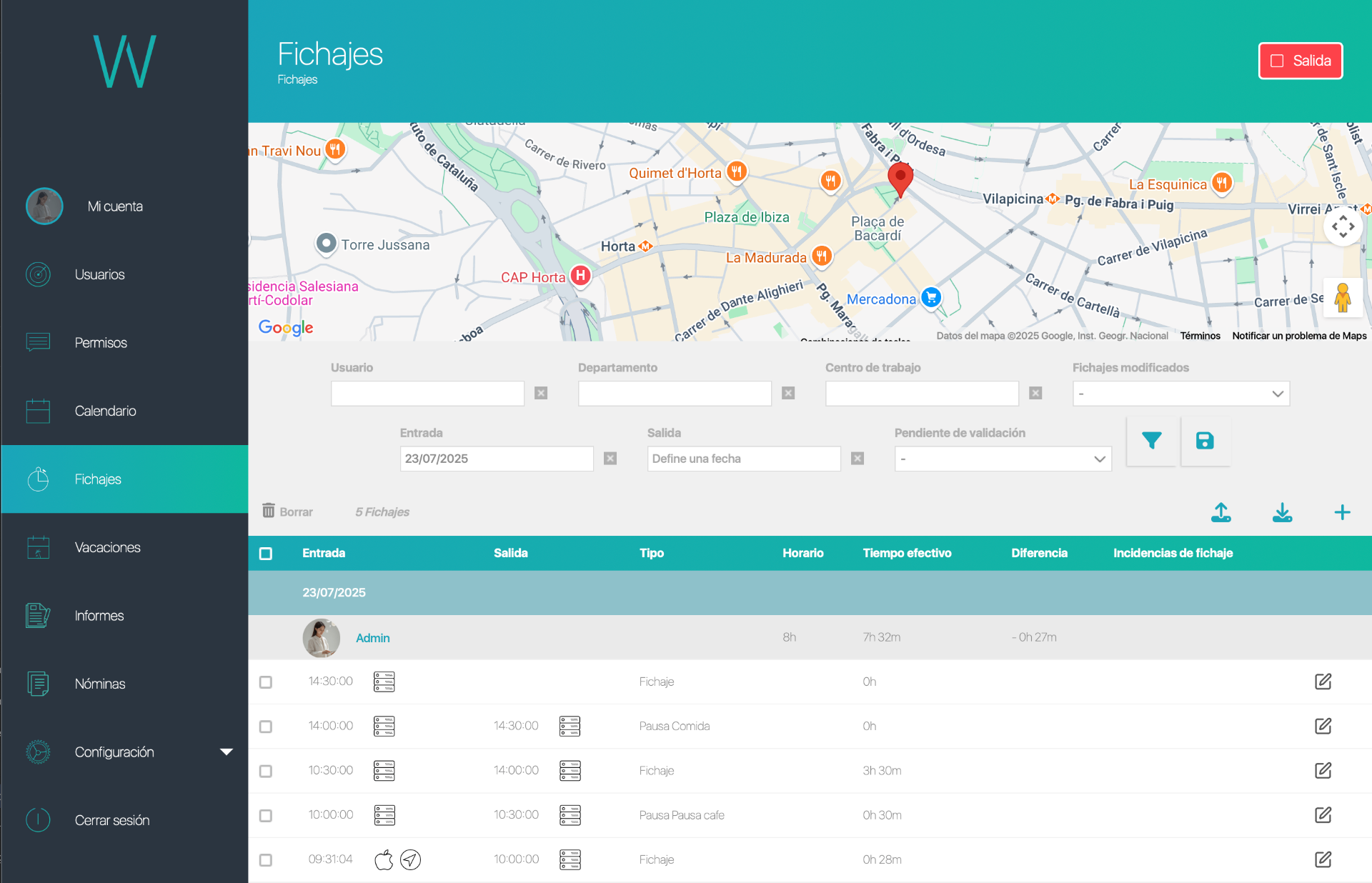Edit the 14:30:00 Fichaje entry
Image resolution: width=1372 pixels, height=883 pixels.
[x=1323, y=682]
